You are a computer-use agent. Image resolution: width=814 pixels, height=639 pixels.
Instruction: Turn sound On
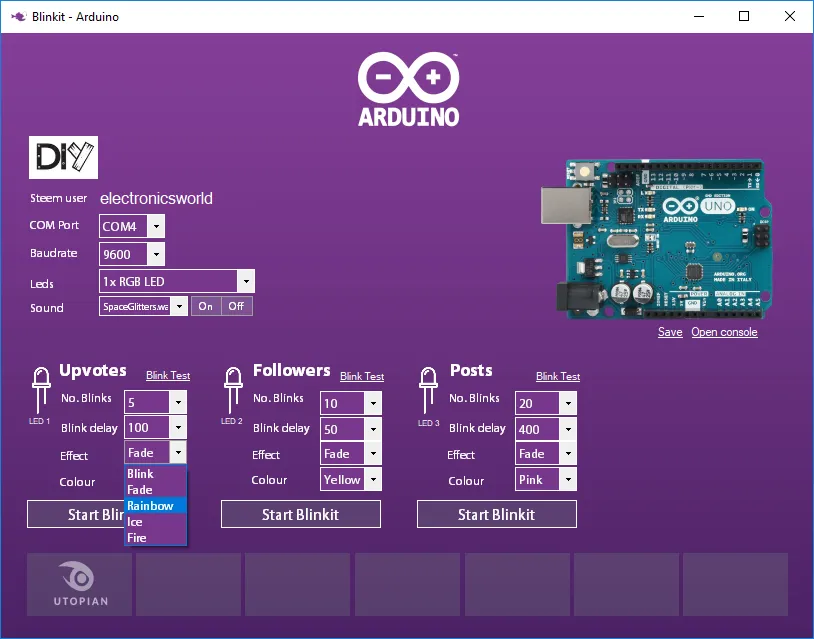click(206, 306)
